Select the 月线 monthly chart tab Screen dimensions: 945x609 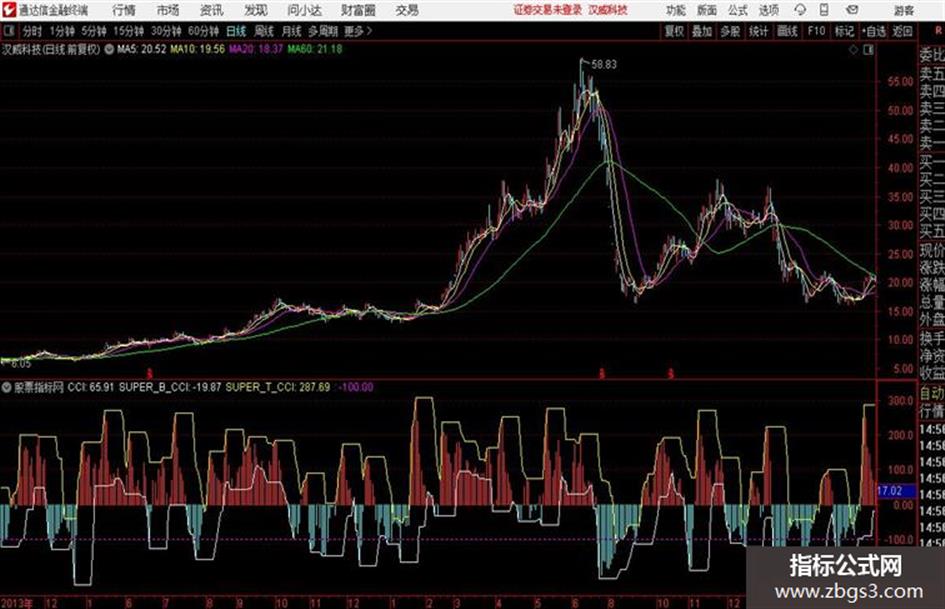291,31
